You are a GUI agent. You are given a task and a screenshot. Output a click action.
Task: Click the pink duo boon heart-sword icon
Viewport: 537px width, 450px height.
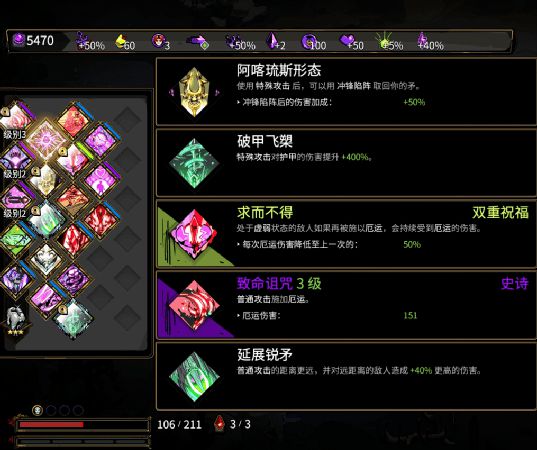click(x=194, y=234)
